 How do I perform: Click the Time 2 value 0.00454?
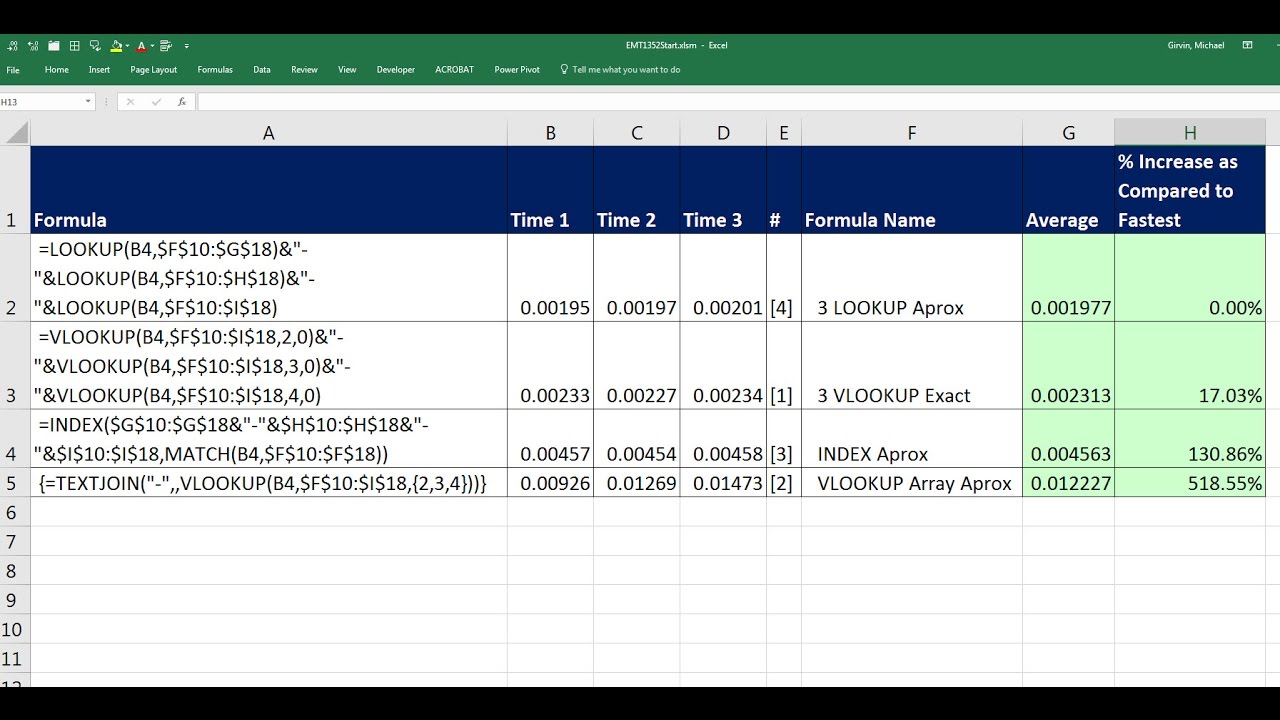coord(637,438)
